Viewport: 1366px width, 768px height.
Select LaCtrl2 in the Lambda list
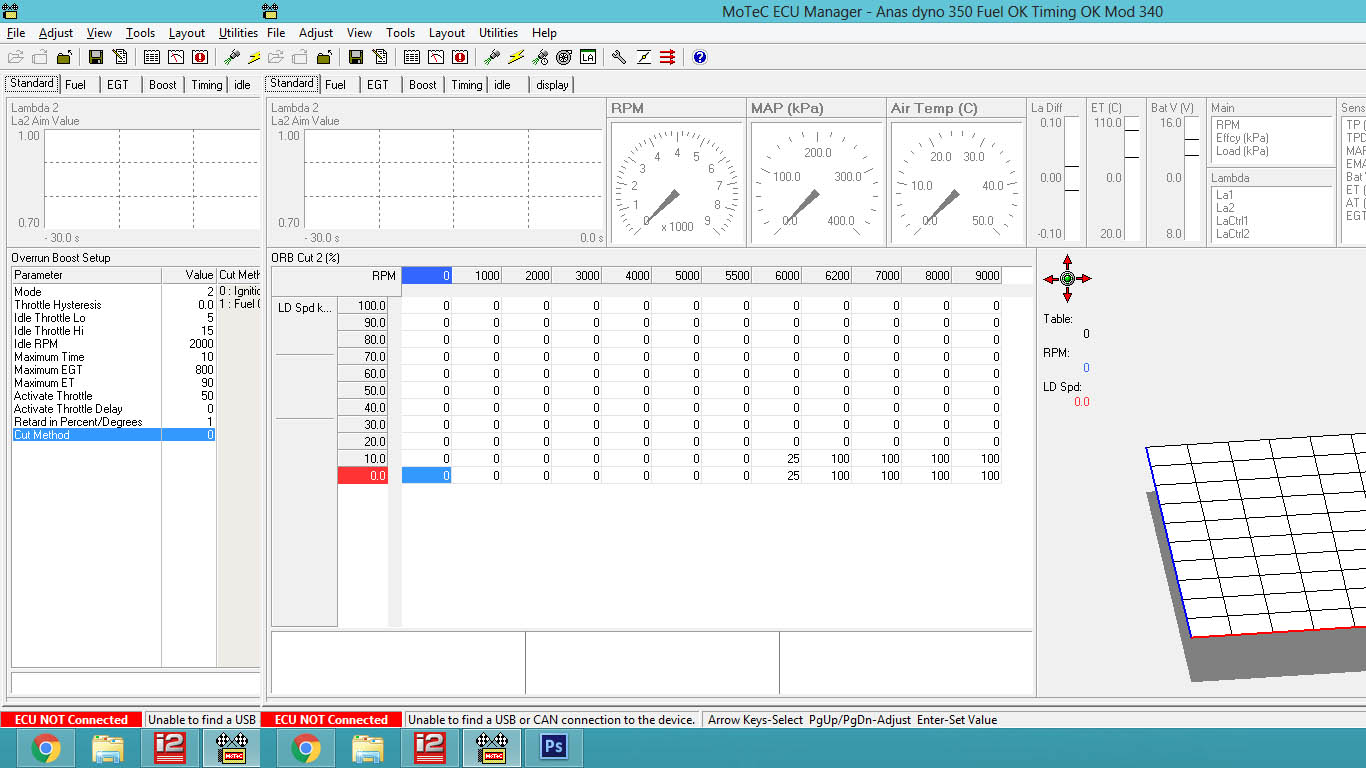click(x=1232, y=234)
